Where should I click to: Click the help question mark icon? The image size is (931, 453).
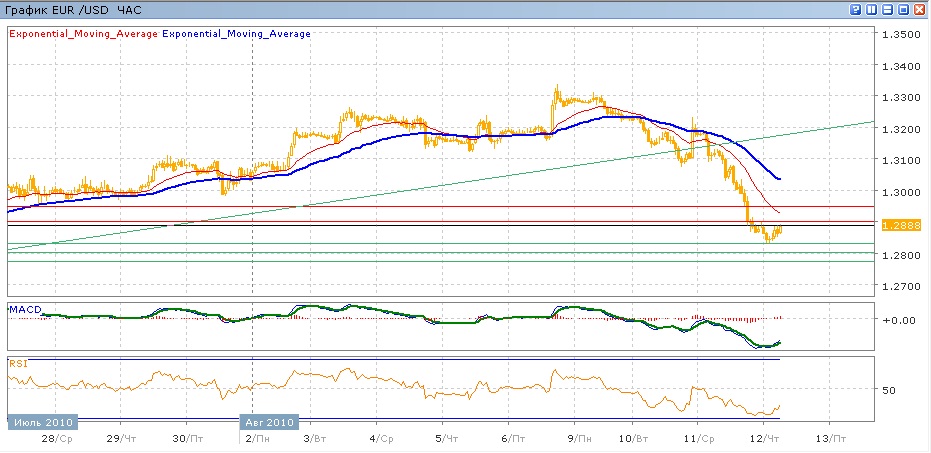857,9
